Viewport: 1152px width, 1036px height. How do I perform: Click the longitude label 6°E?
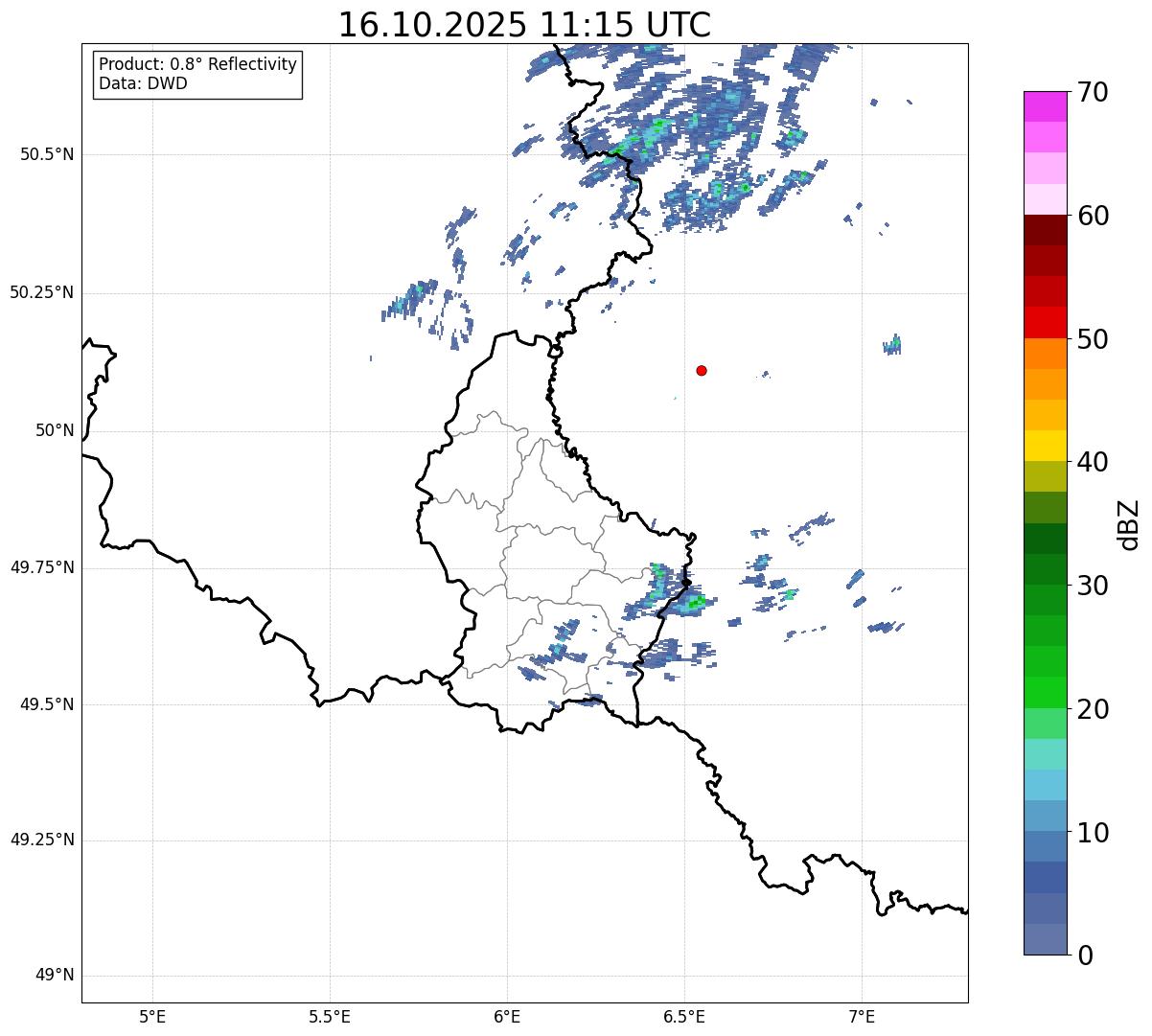pyautogui.click(x=507, y=1017)
